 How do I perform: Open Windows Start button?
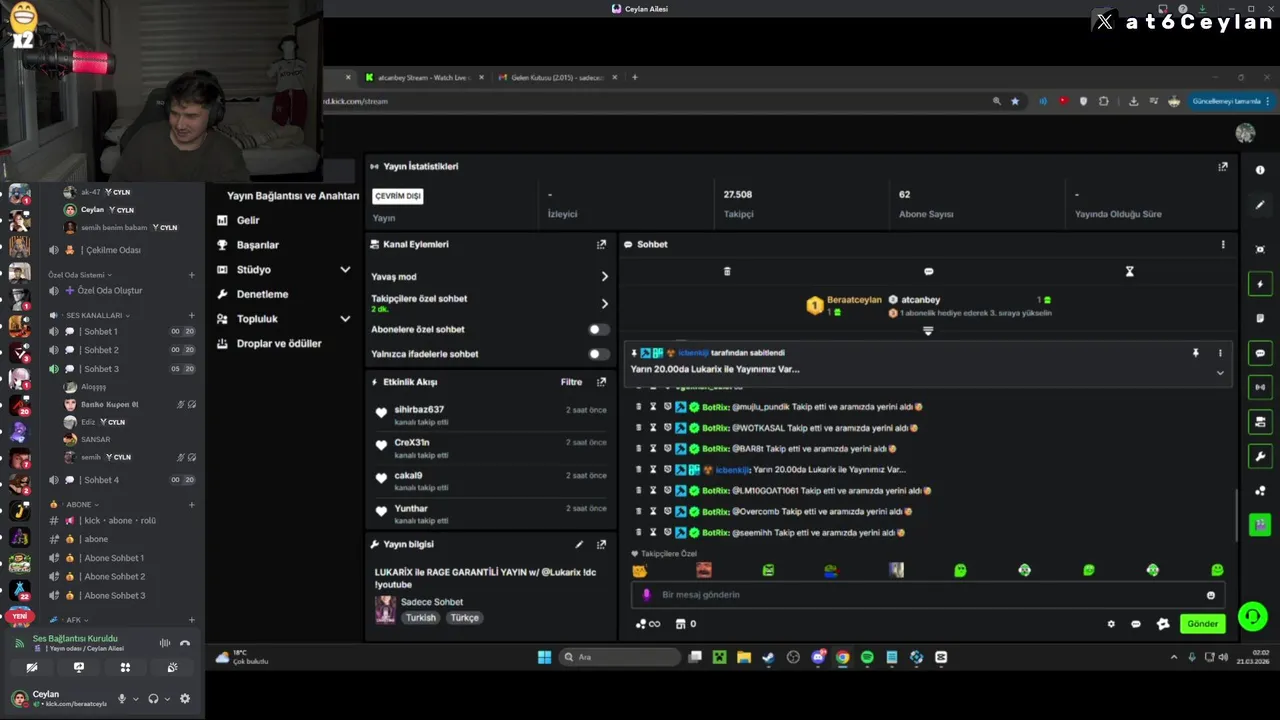544,657
